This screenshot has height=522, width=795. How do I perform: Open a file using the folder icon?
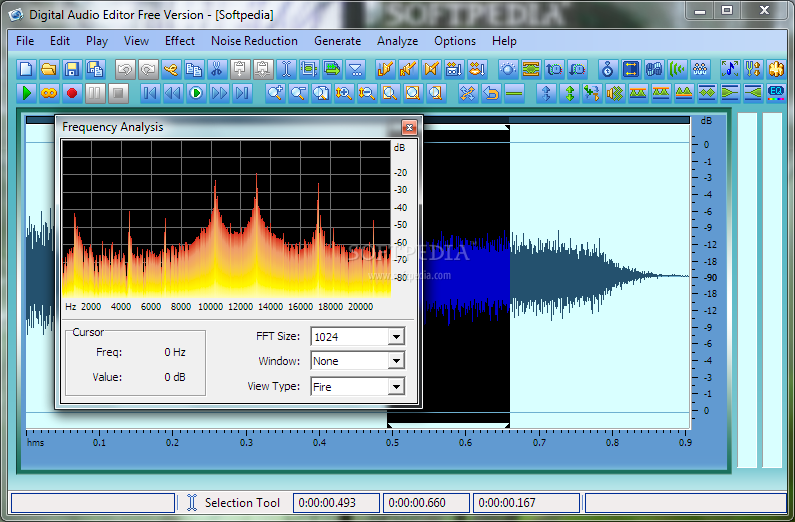click(x=49, y=69)
